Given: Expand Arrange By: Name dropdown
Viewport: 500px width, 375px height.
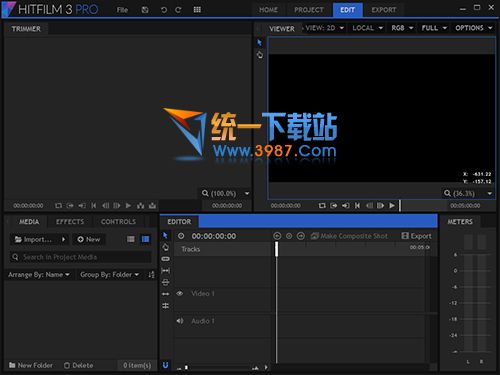Looking at the screenshot, I should pyautogui.click(x=39, y=275).
